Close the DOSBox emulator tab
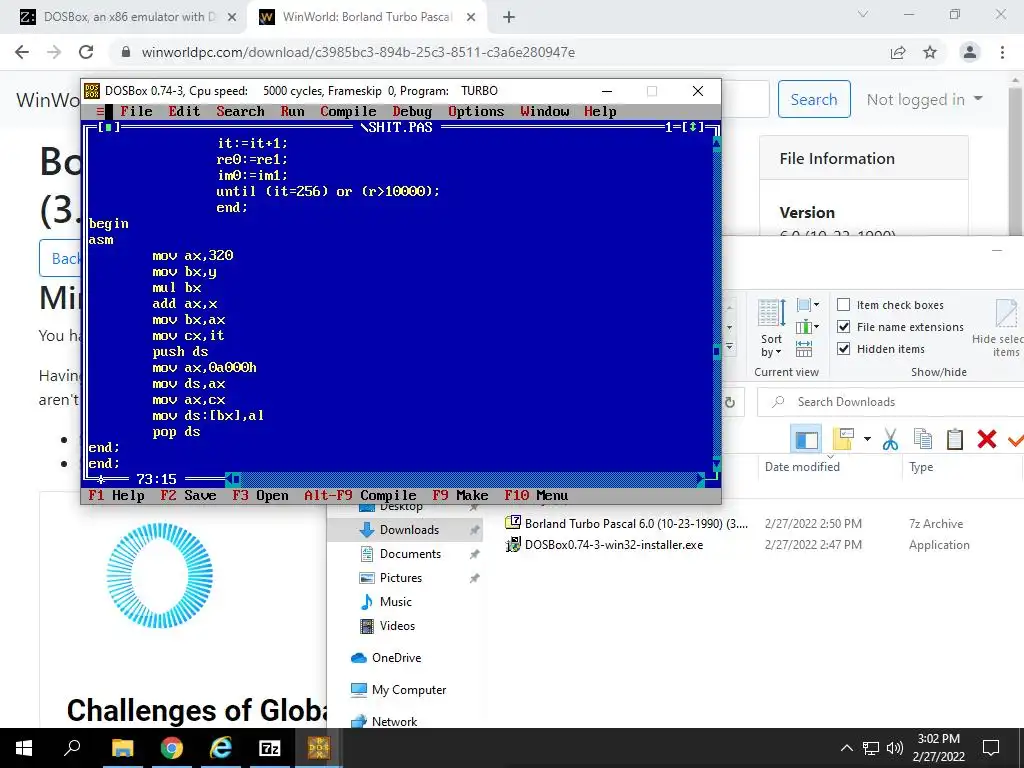 point(232,18)
